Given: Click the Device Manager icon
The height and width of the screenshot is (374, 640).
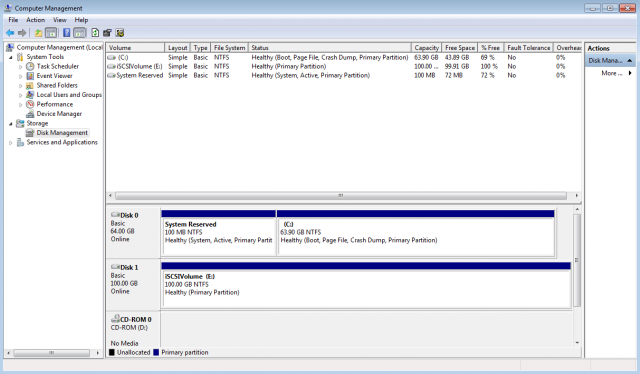Looking at the screenshot, I should [x=30, y=114].
